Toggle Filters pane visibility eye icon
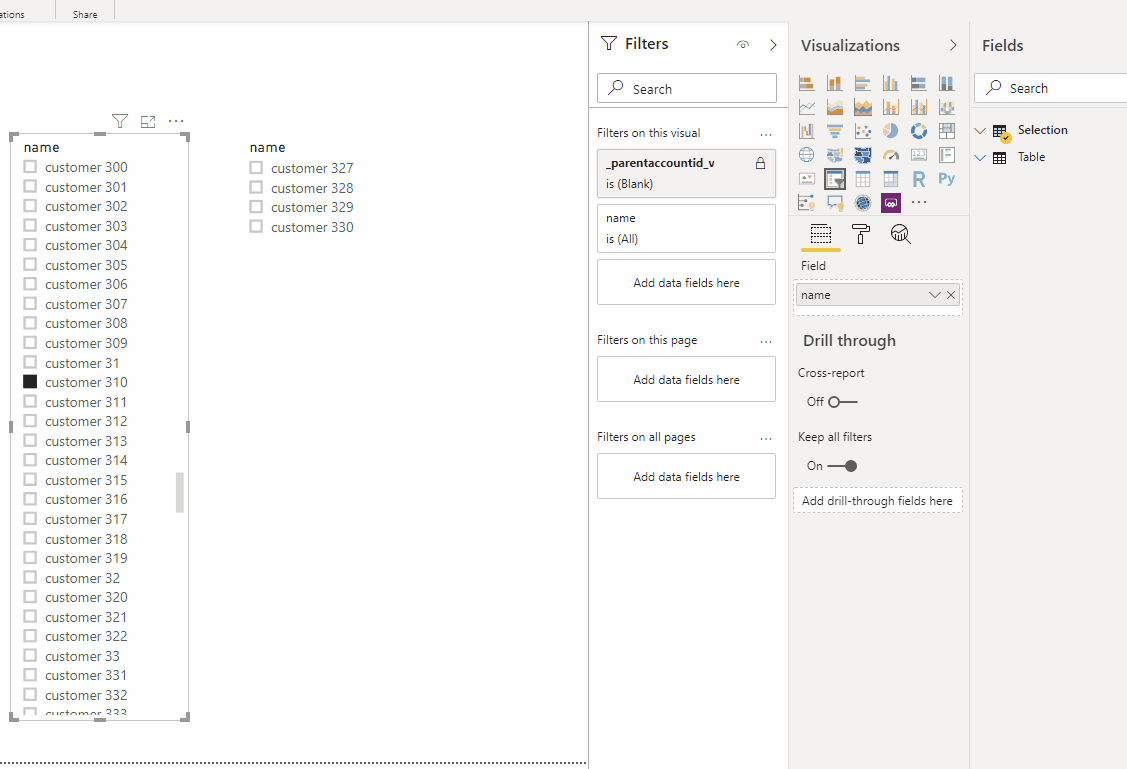This screenshot has height=769, width=1127. (743, 45)
